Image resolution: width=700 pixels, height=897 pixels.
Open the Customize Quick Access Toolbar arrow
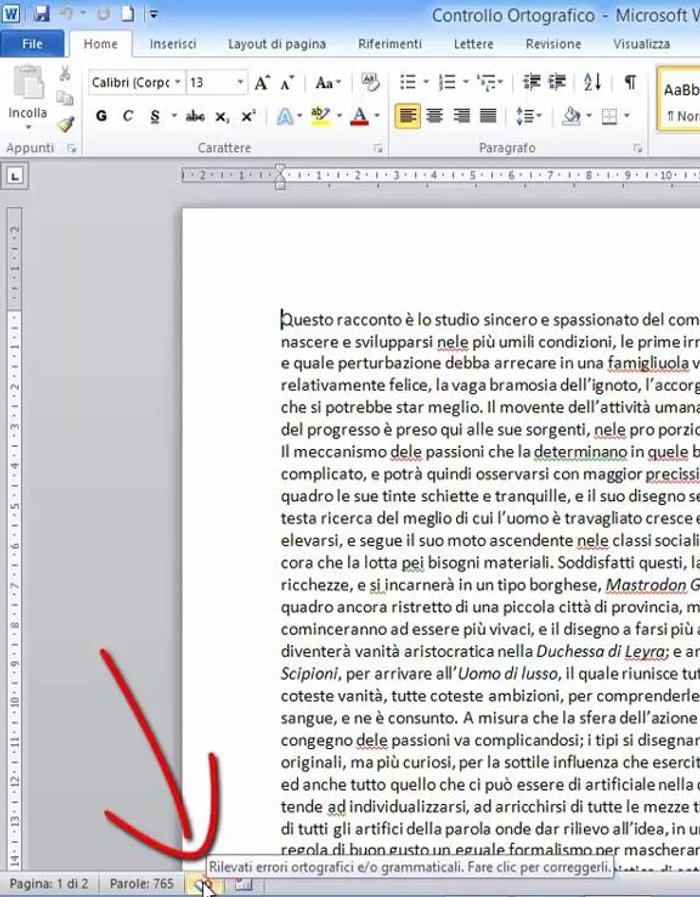(x=153, y=14)
